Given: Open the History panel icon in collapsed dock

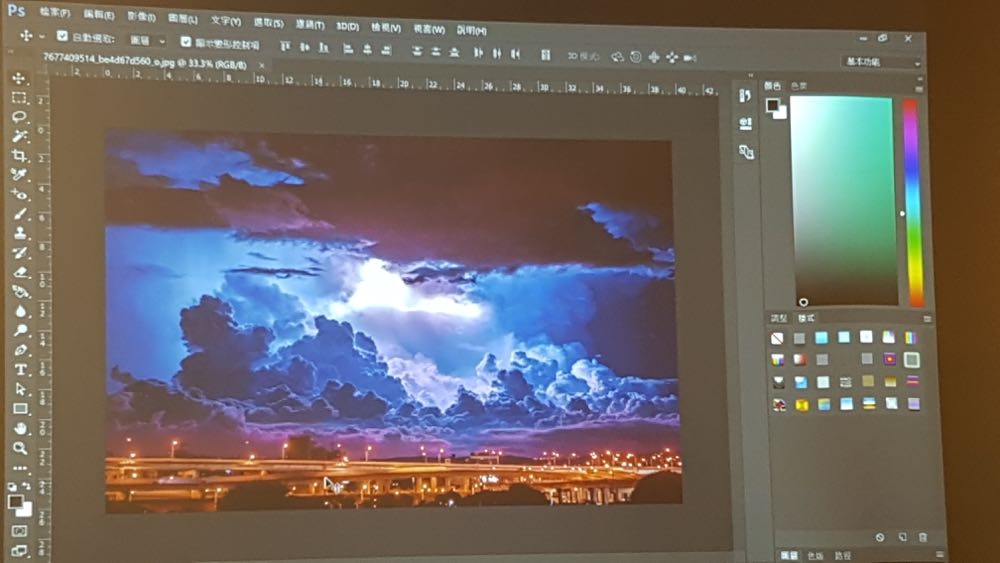Looking at the screenshot, I should coord(744,96).
